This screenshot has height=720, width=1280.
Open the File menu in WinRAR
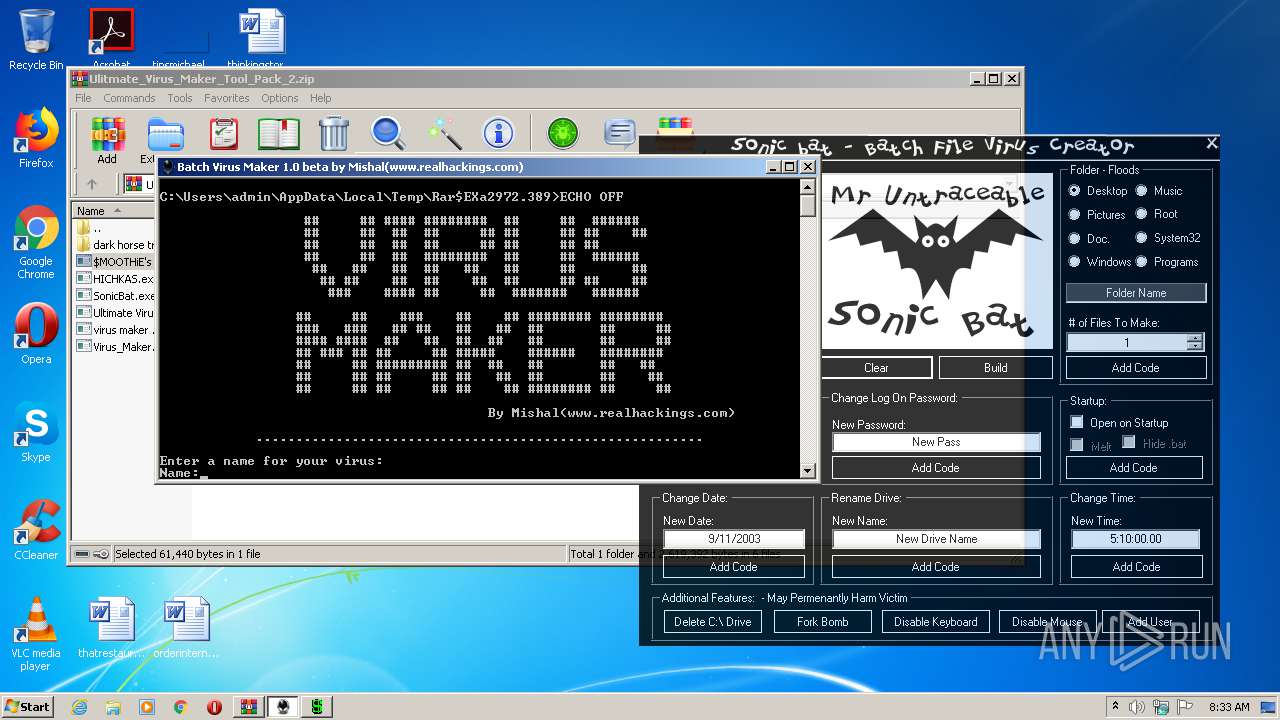pos(83,98)
